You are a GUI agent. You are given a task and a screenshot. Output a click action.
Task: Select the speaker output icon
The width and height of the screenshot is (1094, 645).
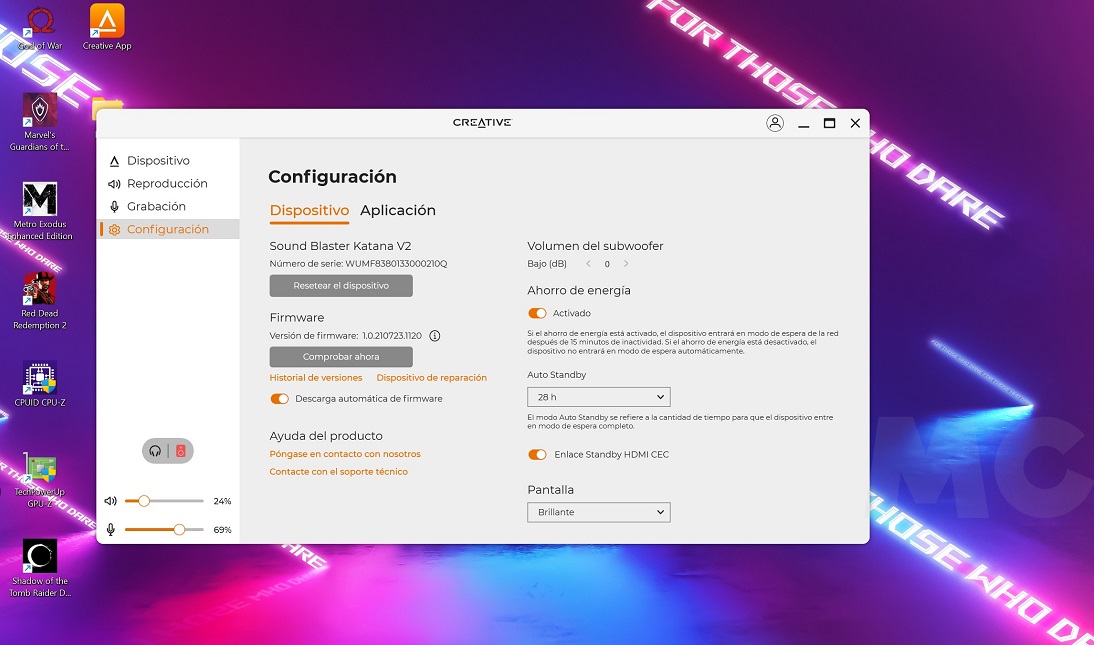[181, 451]
